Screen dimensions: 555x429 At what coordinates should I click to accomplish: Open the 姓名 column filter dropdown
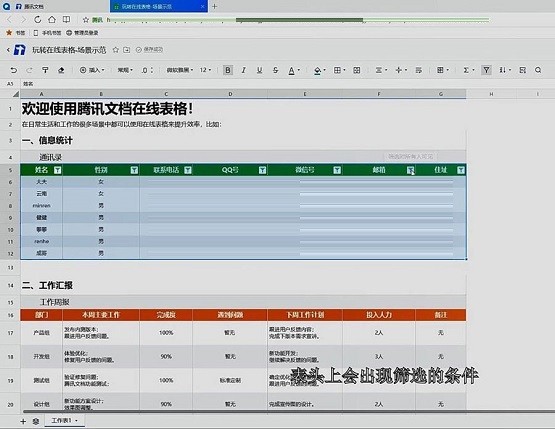(57, 170)
